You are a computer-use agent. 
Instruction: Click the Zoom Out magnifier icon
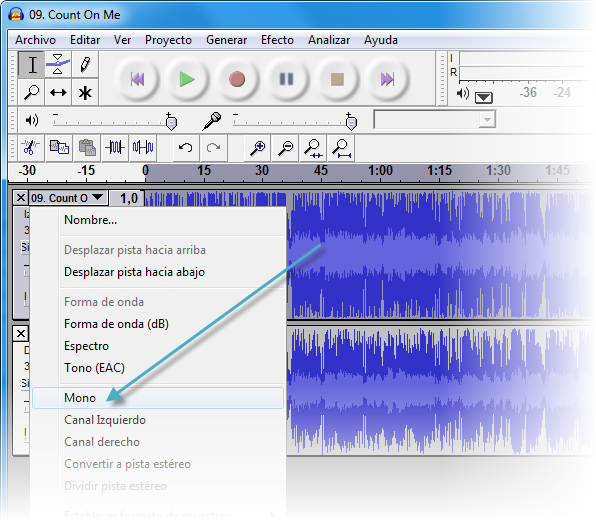point(285,147)
